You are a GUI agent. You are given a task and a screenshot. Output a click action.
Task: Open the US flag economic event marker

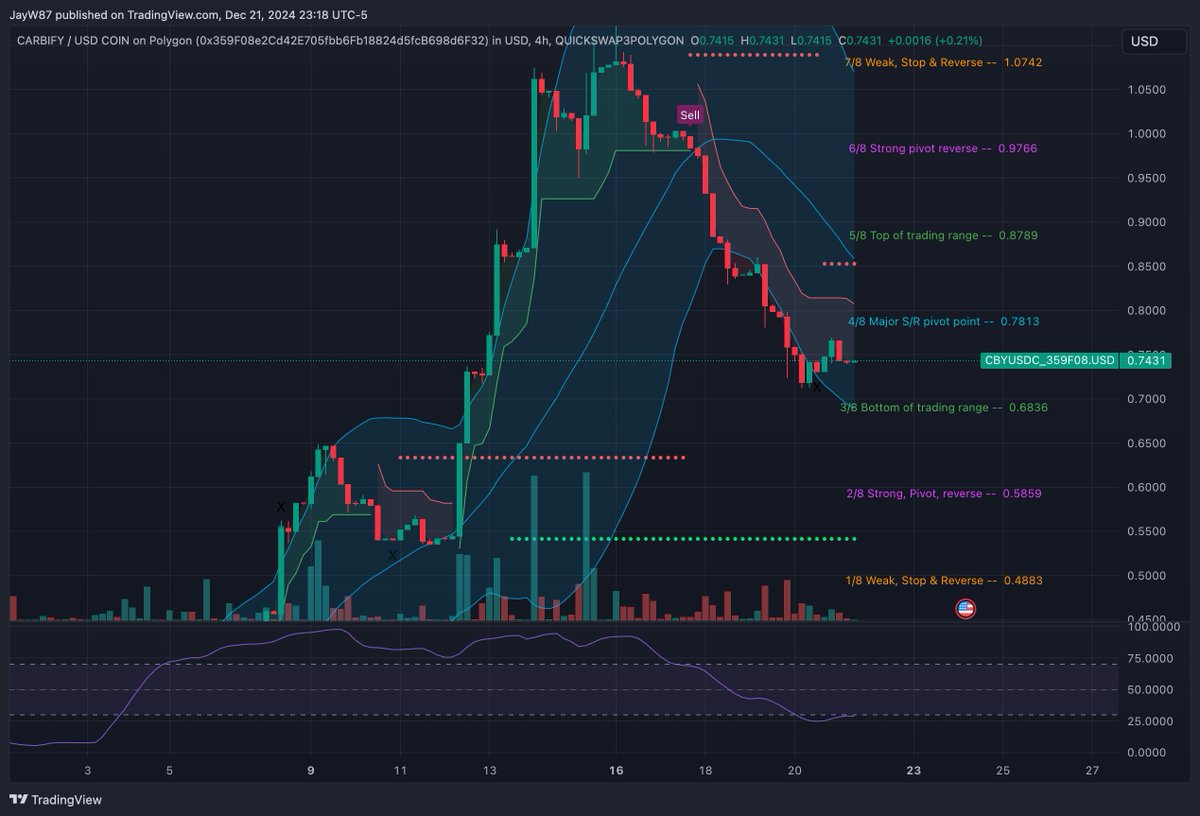click(x=965, y=608)
